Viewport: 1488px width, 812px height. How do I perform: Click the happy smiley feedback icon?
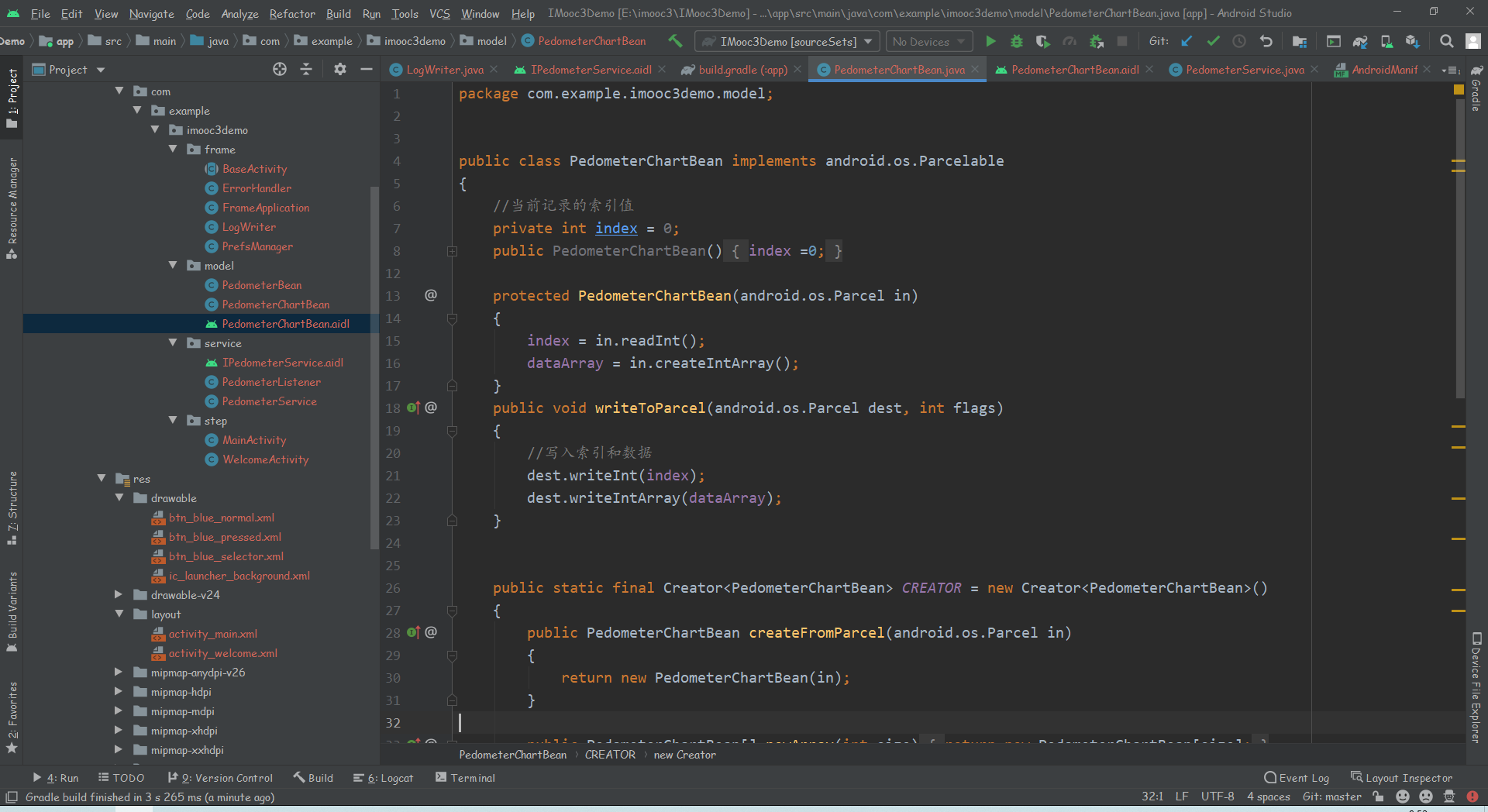1403,797
